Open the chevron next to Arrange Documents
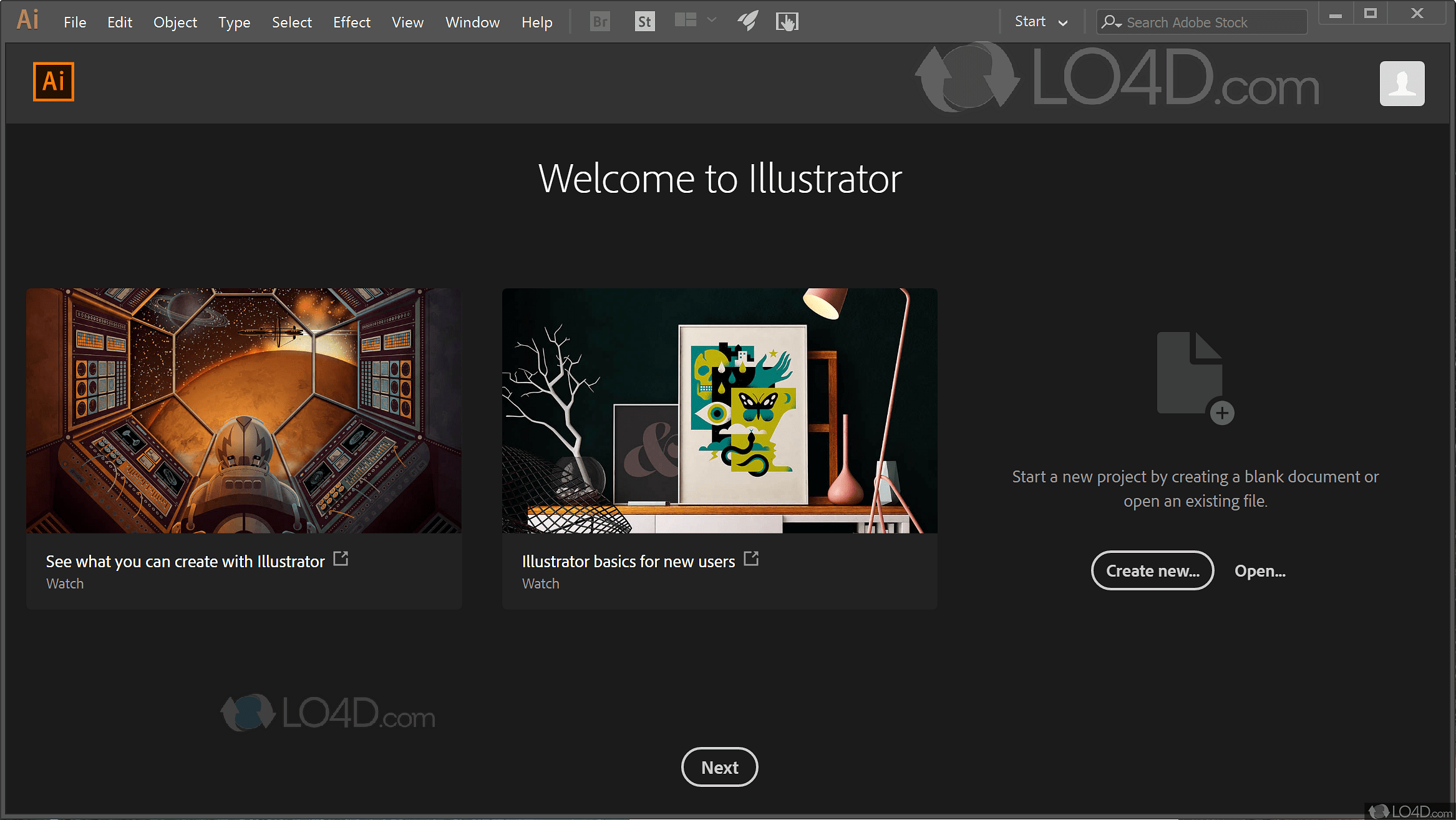The height and width of the screenshot is (820, 1456). pos(712,21)
